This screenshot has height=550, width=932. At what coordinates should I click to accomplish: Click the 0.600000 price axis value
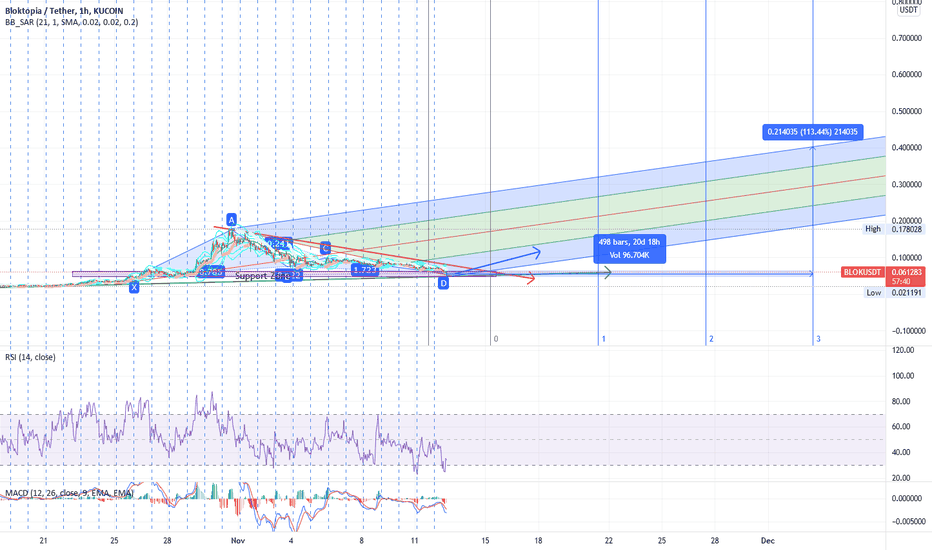[x=906, y=75]
